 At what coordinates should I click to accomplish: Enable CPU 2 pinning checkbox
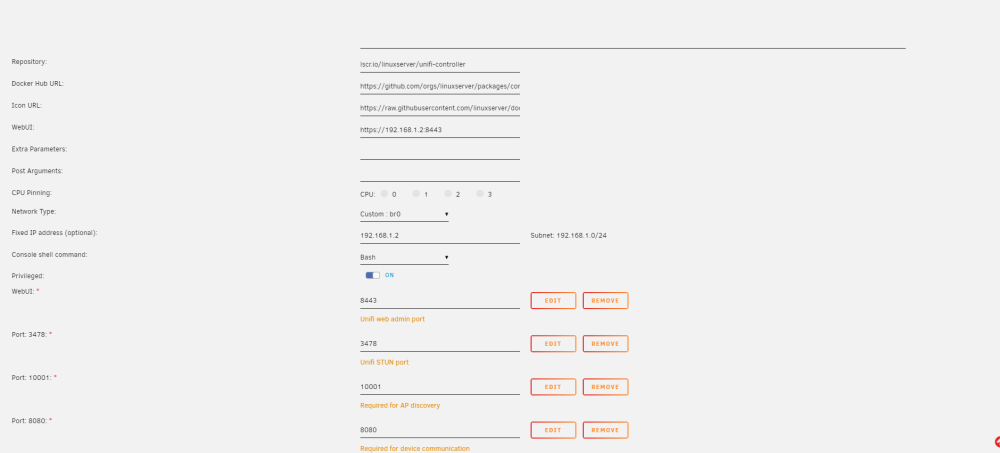pyautogui.click(x=448, y=193)
